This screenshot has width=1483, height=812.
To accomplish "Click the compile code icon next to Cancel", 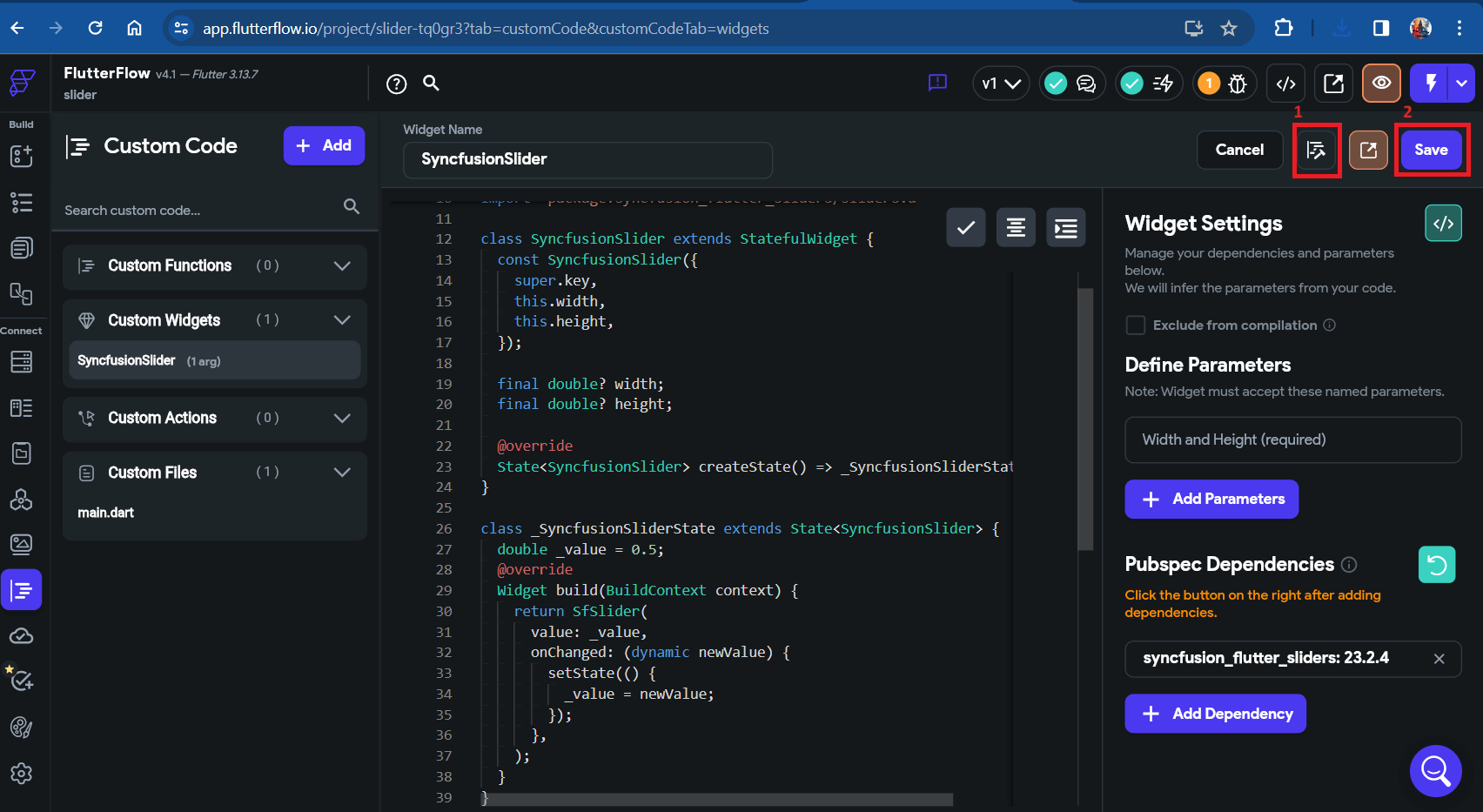I will pyautogui.click(x=1316, y=150).
